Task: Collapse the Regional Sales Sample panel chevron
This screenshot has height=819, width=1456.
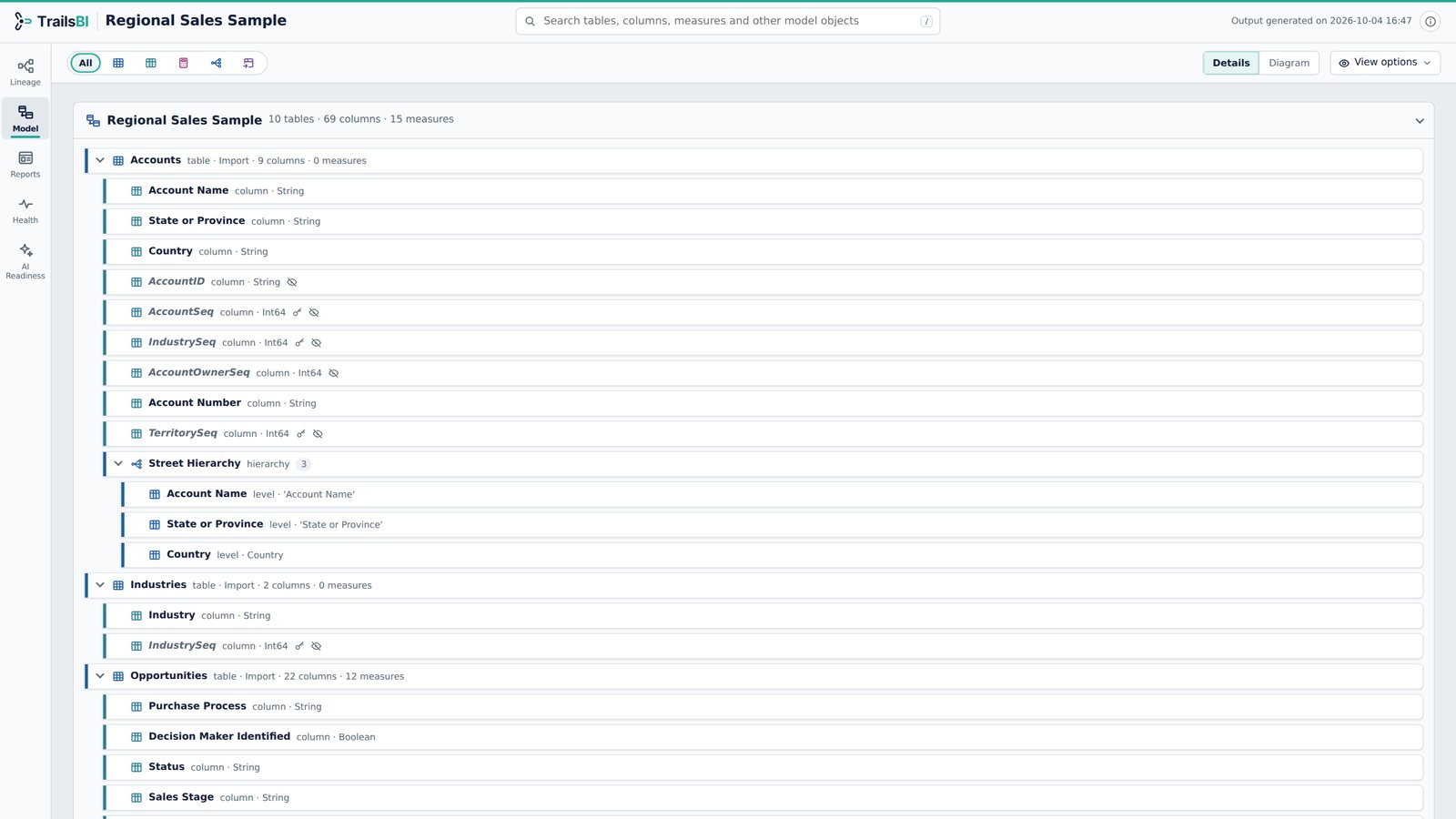Action: (x=1420, y=121)
